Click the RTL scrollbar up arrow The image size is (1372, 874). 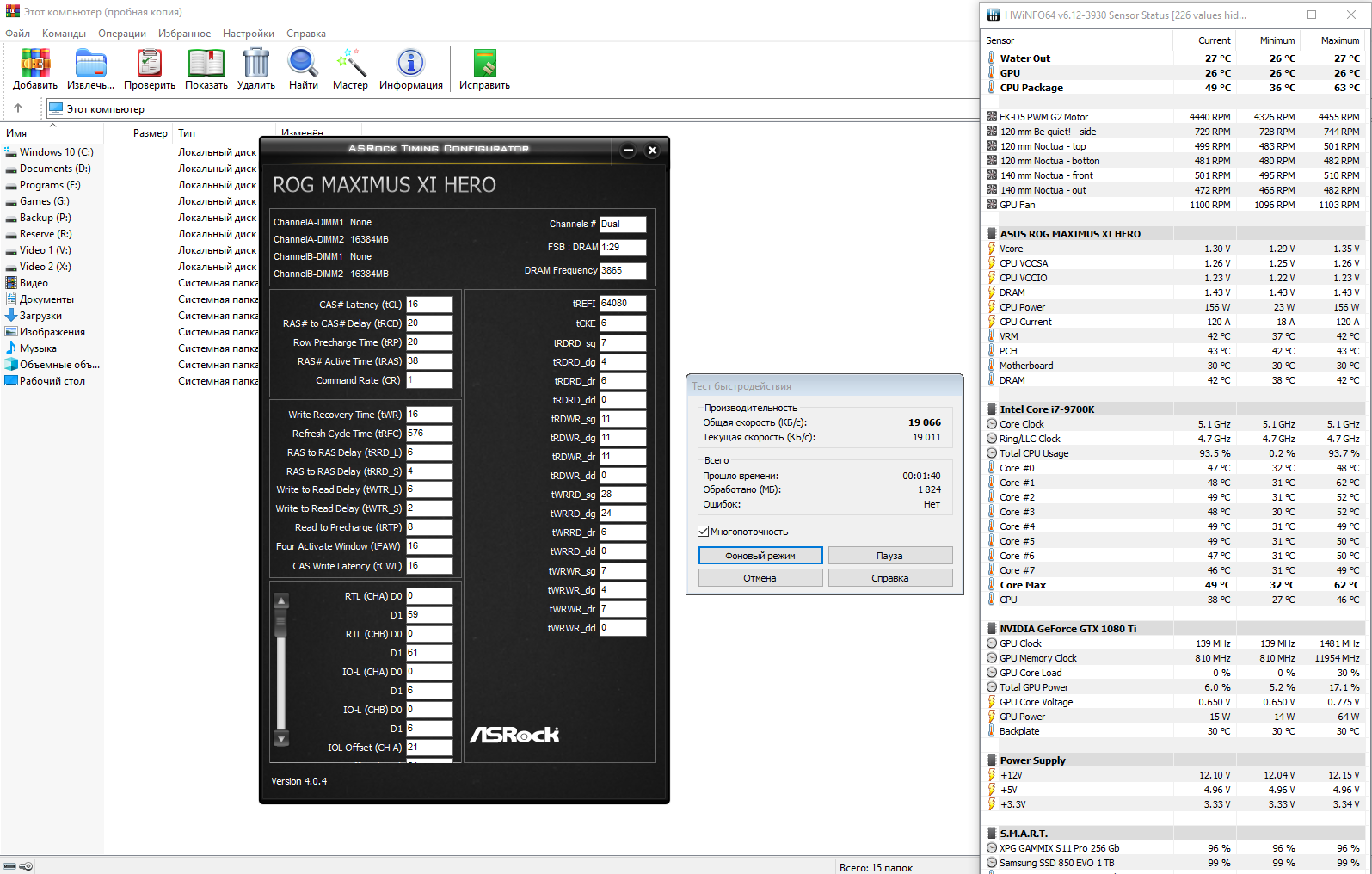(281, 600)
